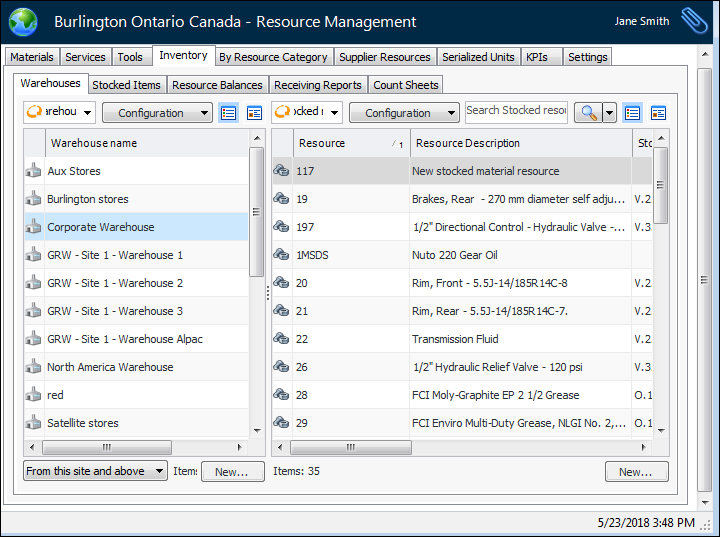Image resolution: width=720 pixels, height=537 pixels.
Task: Click the warehouse icon beside North America Warehouse
Action: [x=33, y=367]
